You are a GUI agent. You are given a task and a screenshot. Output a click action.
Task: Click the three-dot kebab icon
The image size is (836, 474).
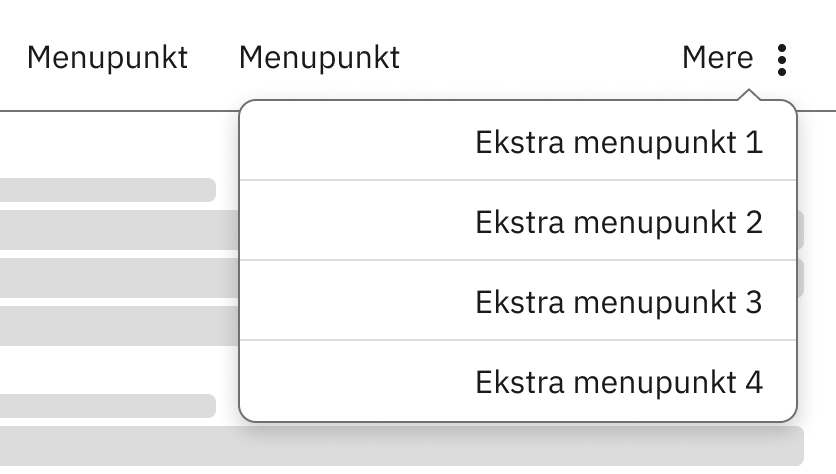tap(782, 59)
